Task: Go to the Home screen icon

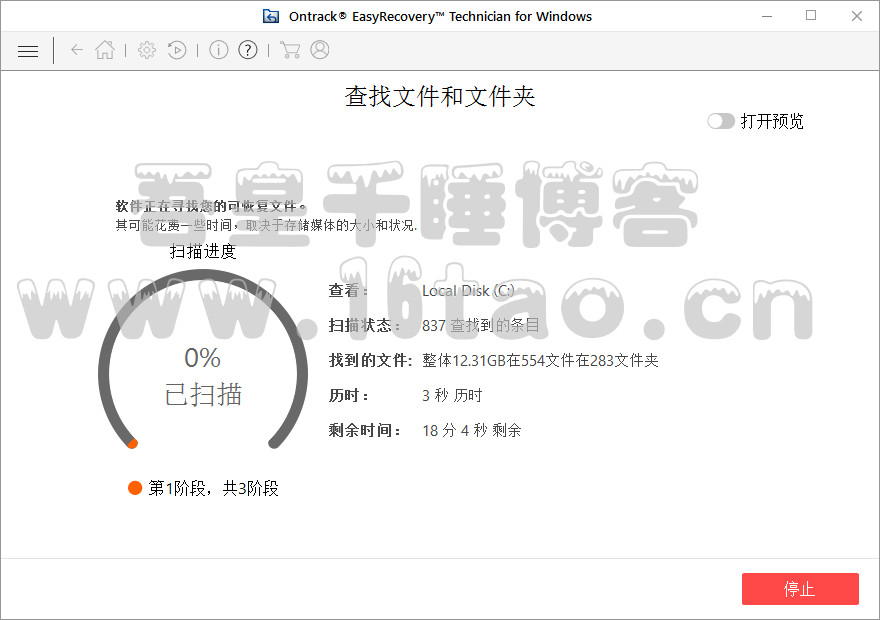Action: click(105, 50)
